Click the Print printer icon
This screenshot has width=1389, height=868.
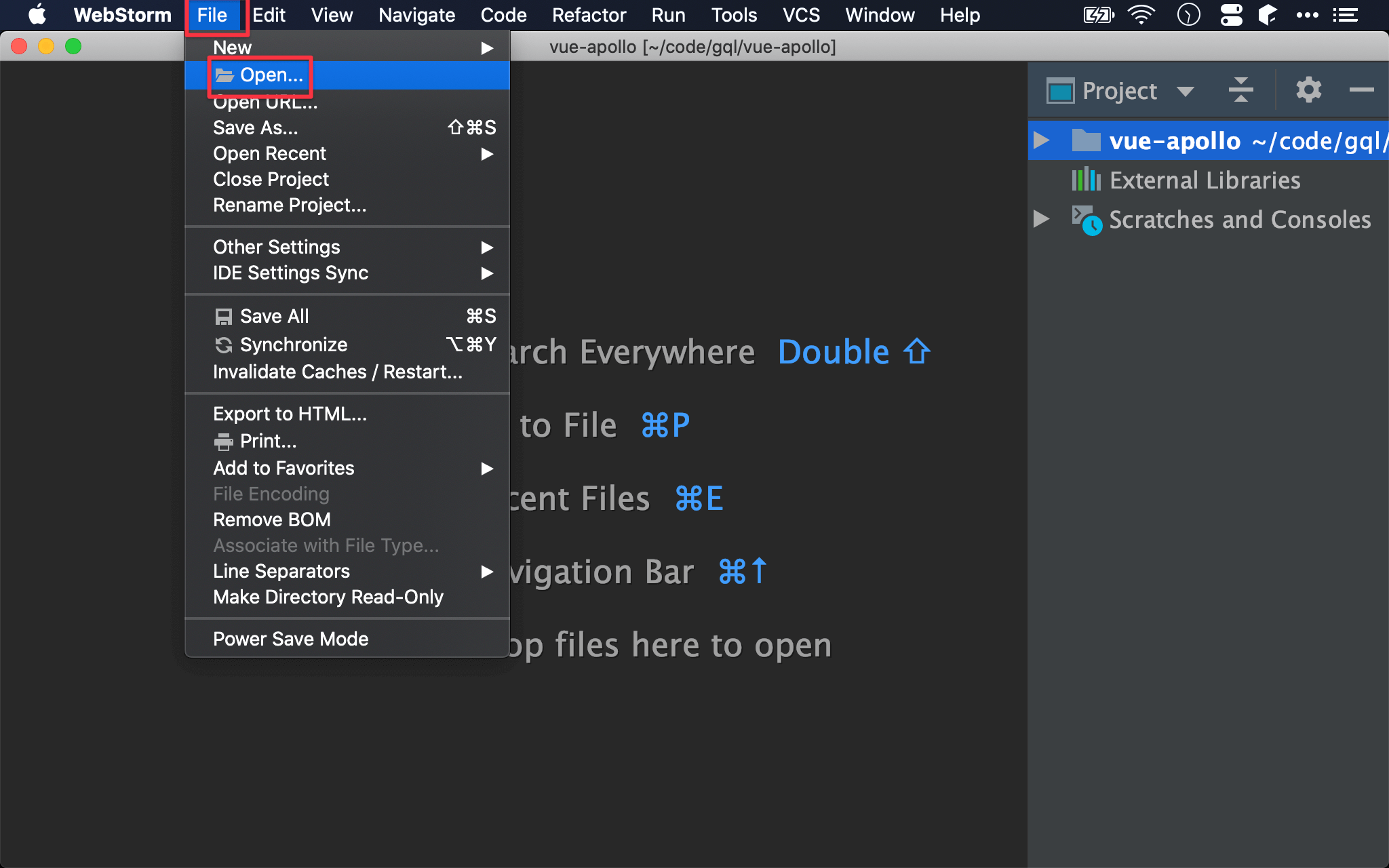click(x=223, y=442)
